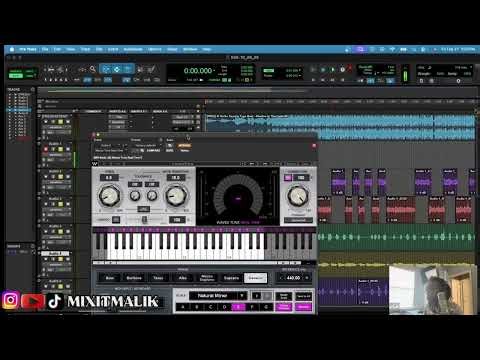Record-enable the Audio 1 track
This screenshot has width=480, height=360.
click(46, 149)
